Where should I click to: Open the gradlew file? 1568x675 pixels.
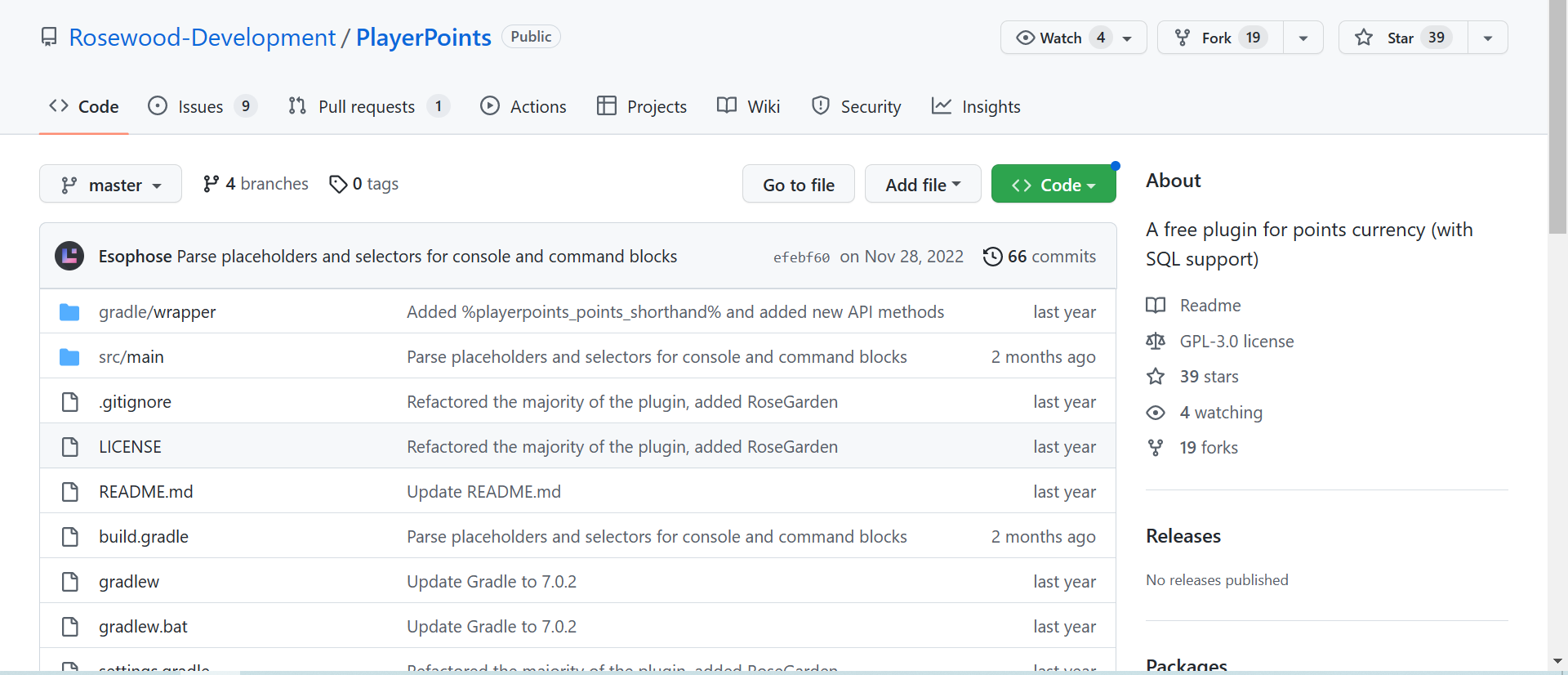pyautogui.click(x=129, y=582)
